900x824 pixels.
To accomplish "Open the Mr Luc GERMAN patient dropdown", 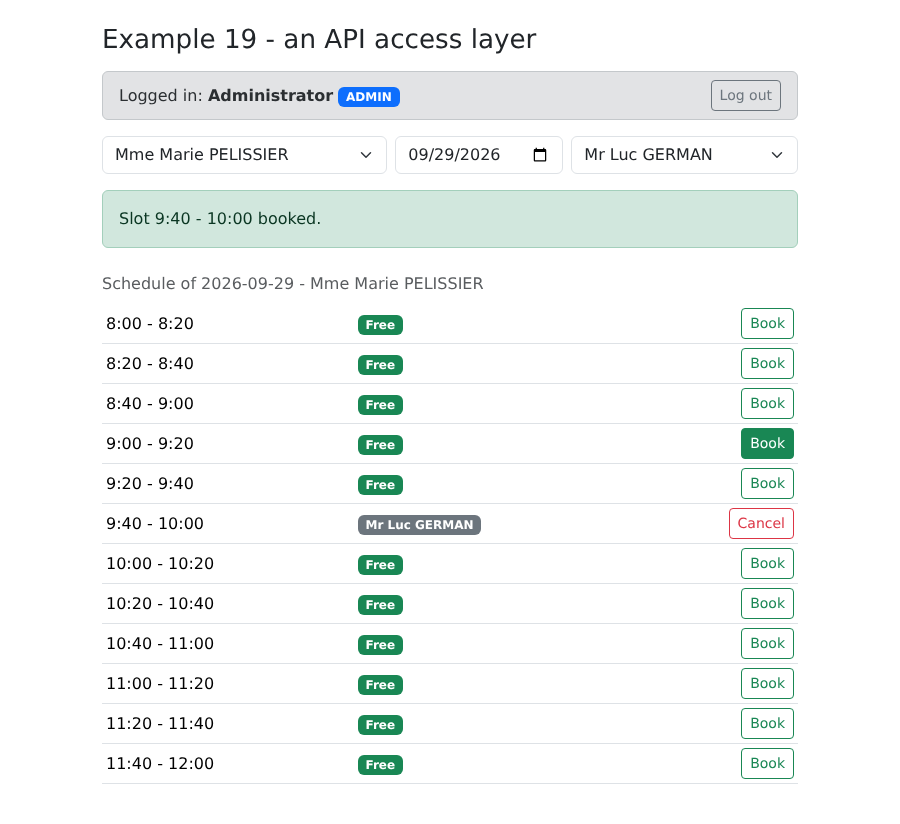I will (684, 155).
